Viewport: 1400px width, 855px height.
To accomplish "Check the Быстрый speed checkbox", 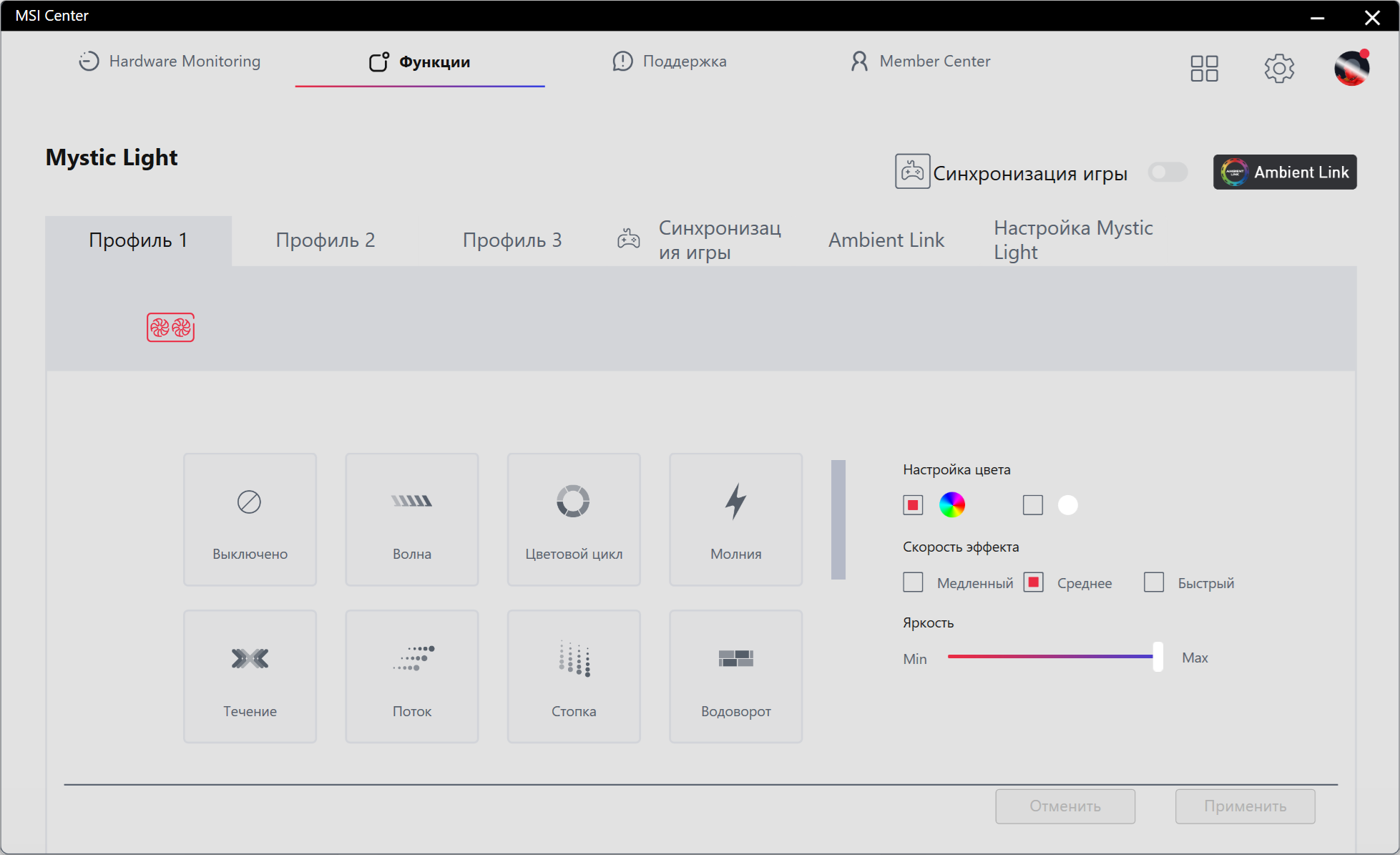I will pos(1153,582).
